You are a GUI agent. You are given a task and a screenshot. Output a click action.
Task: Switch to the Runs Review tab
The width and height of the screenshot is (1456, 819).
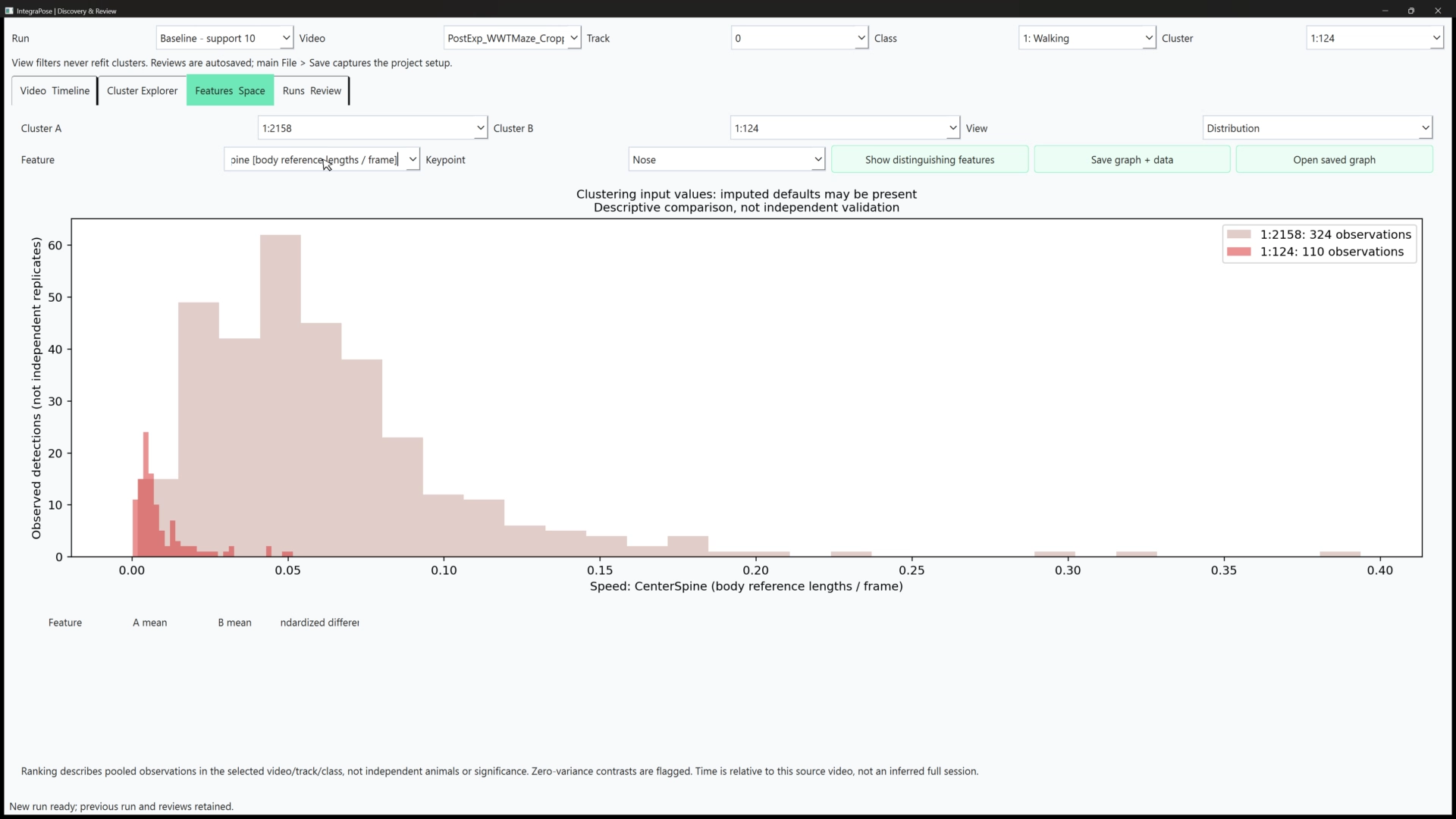pos(312,90)
